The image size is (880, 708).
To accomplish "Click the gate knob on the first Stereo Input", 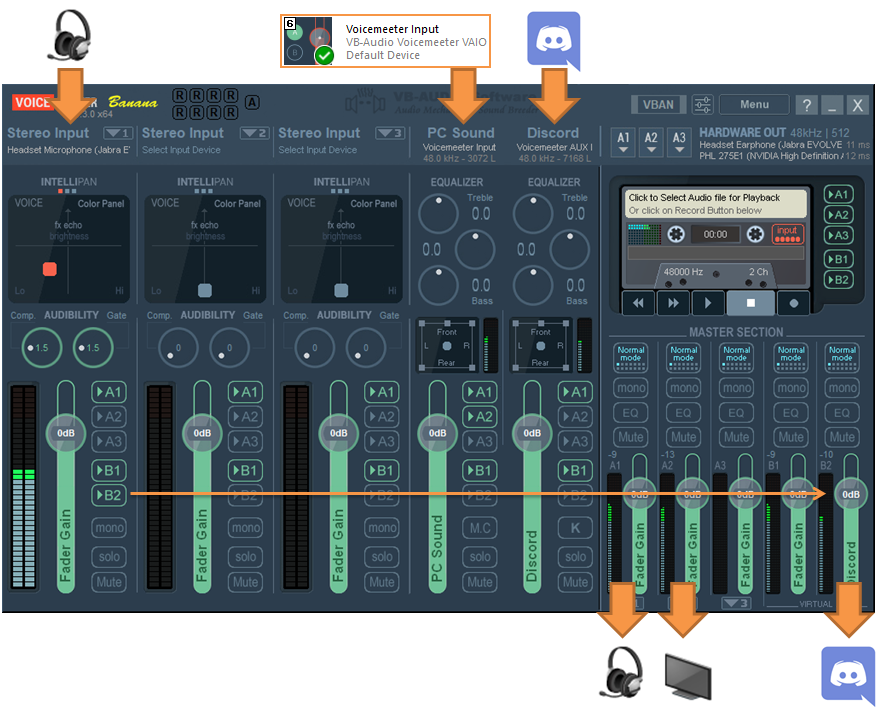I will click(x=93, y=348).
